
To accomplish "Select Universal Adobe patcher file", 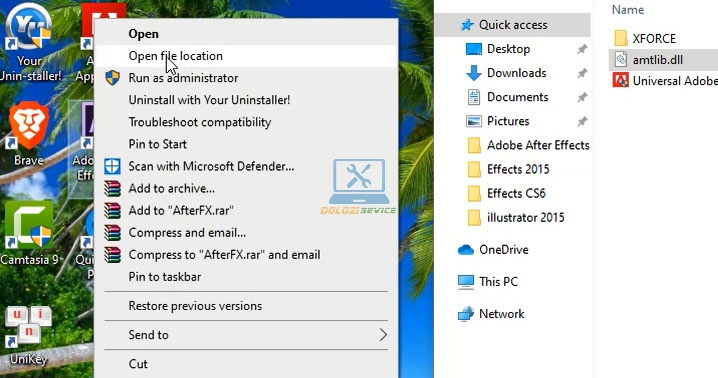I will point(665,81).
